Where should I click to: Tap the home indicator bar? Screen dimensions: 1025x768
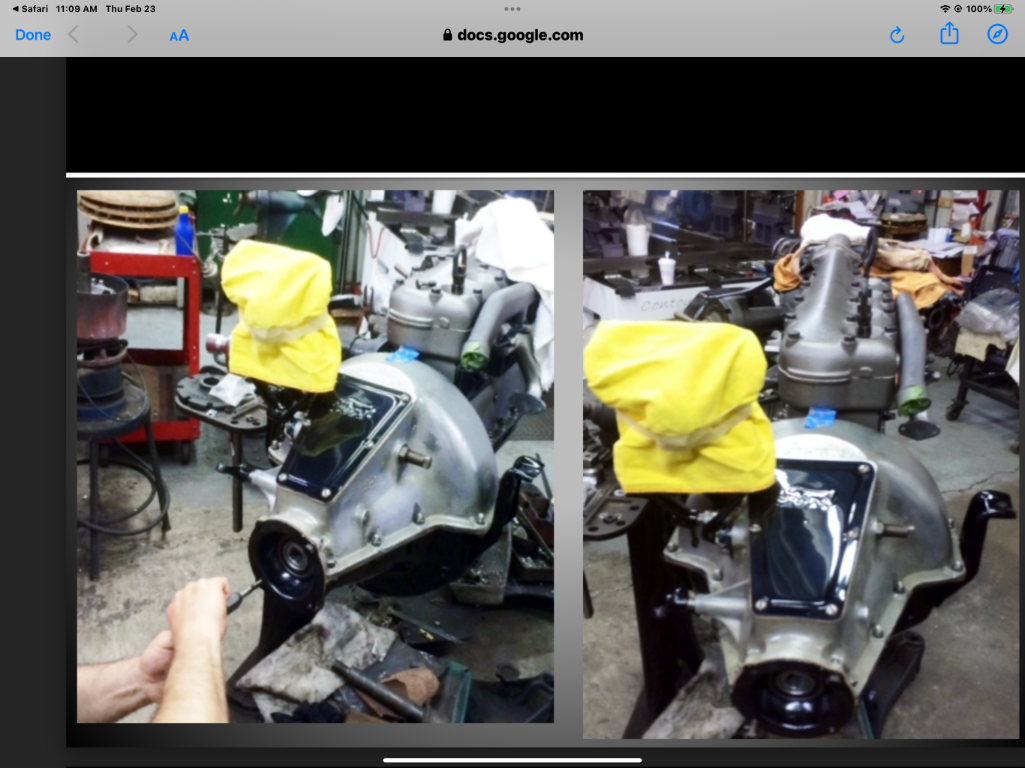512,760
